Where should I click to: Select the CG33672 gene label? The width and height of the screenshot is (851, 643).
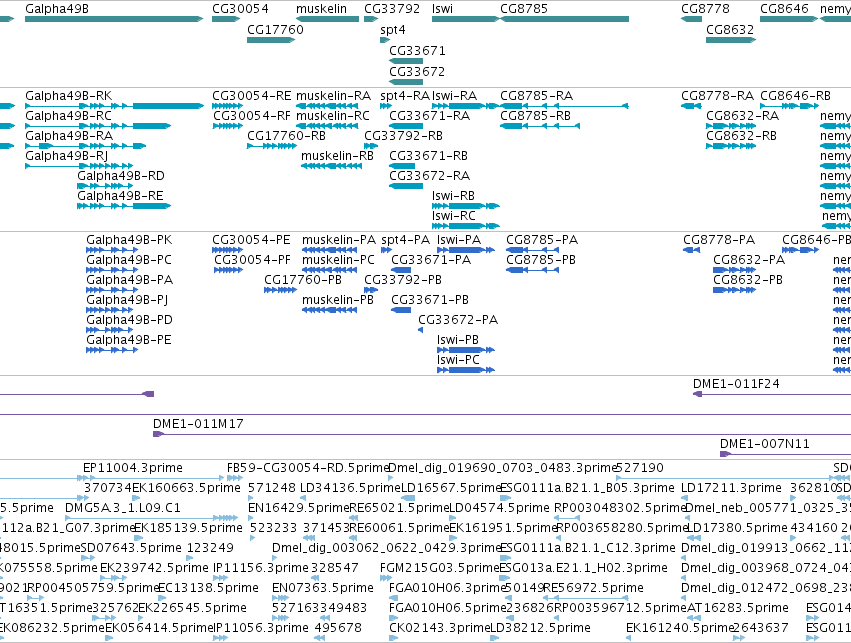[x=417, y=72]
